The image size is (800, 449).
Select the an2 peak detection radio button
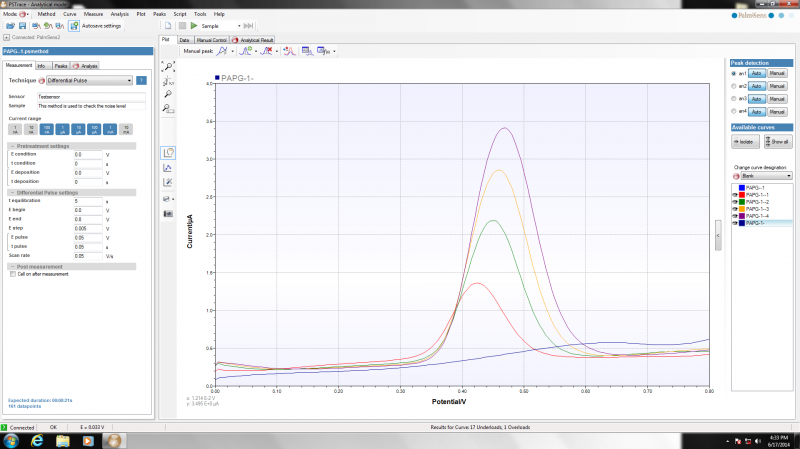point(734,86)
